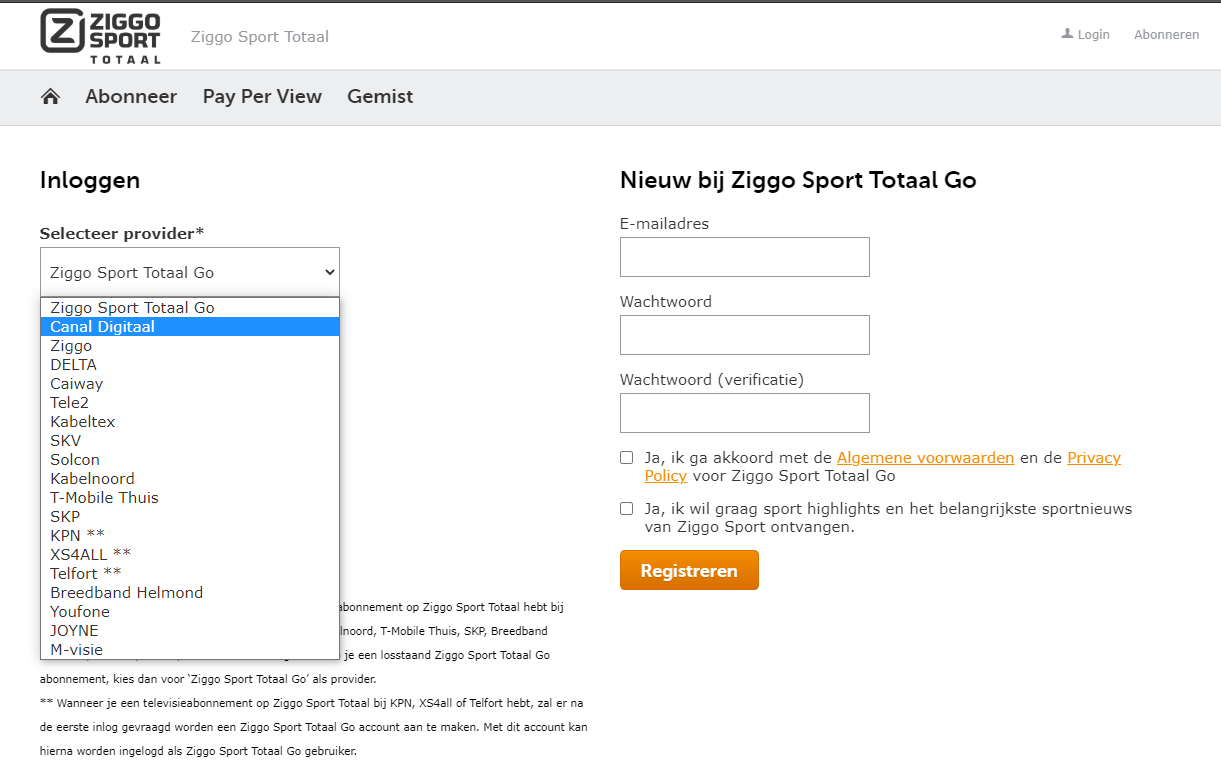Choose SKV from provider list

[190, 441]
